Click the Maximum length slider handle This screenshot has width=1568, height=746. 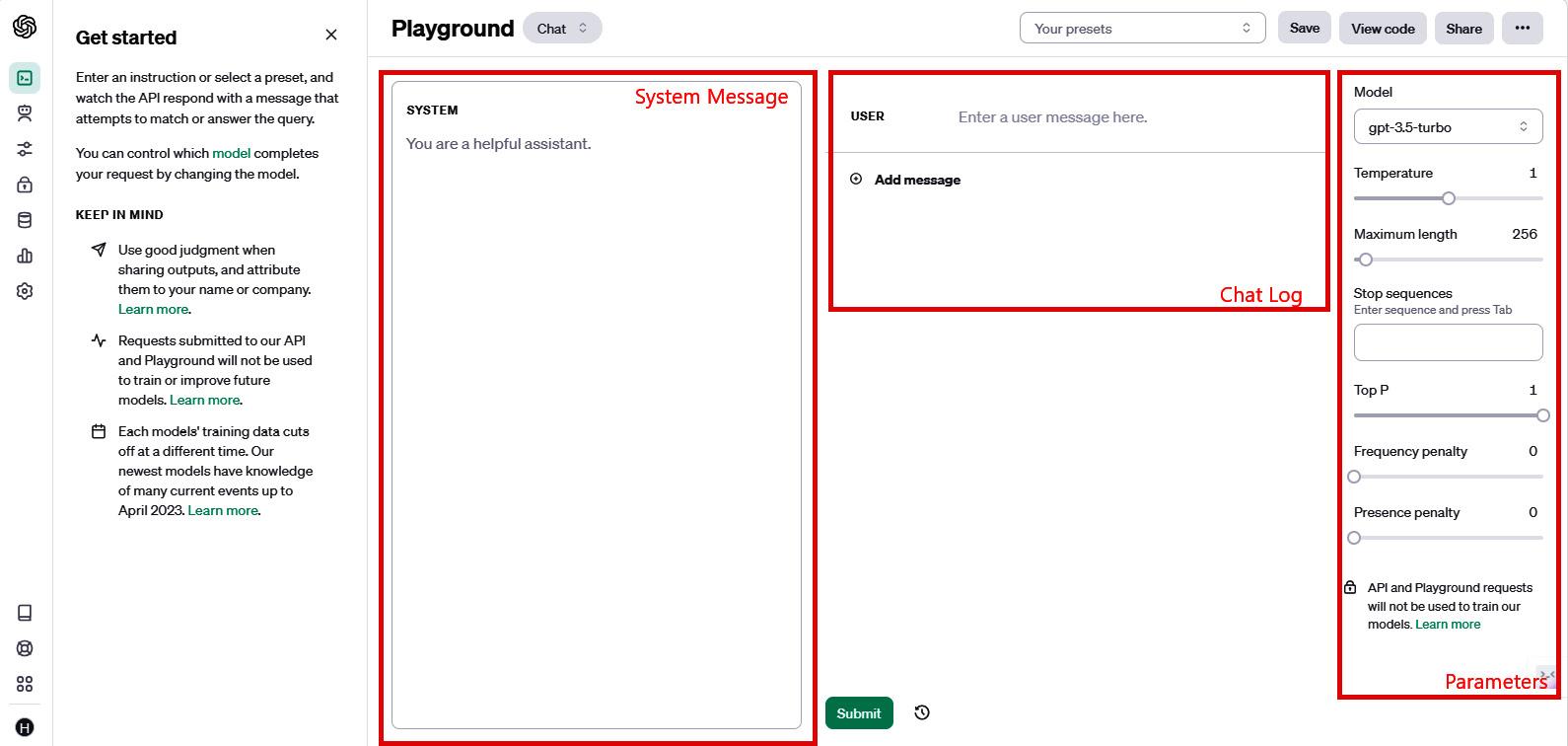(1366, 260)
